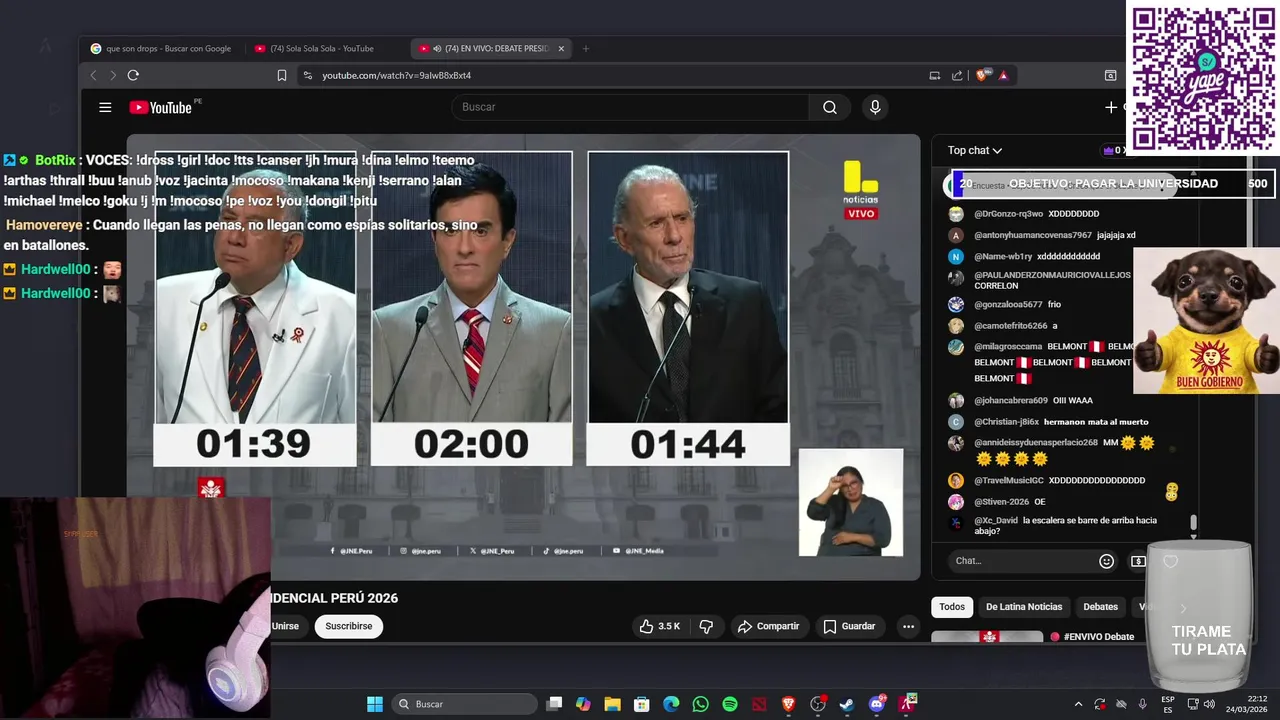The image size is (1280, 720).
Task: Click the @johancabrera609 chat username
Action: (1011, 400)
